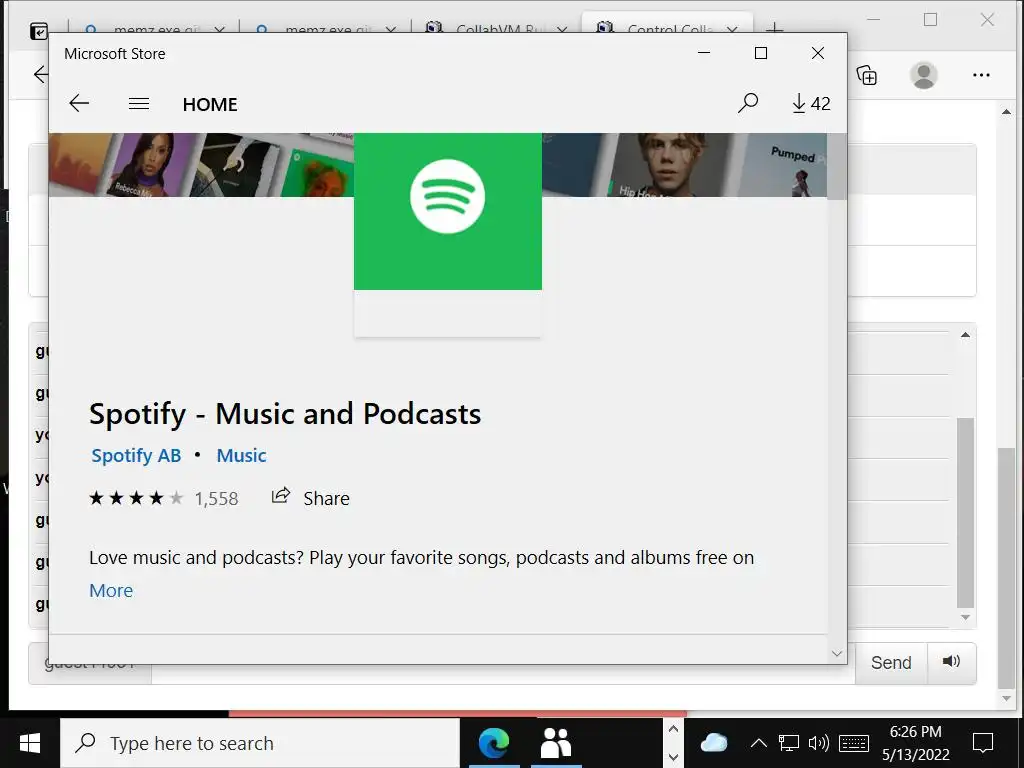The height and width of the screenshot is (768, 1024).
Task: Maximize the Microsoft Store window
Action: (761, 53)
